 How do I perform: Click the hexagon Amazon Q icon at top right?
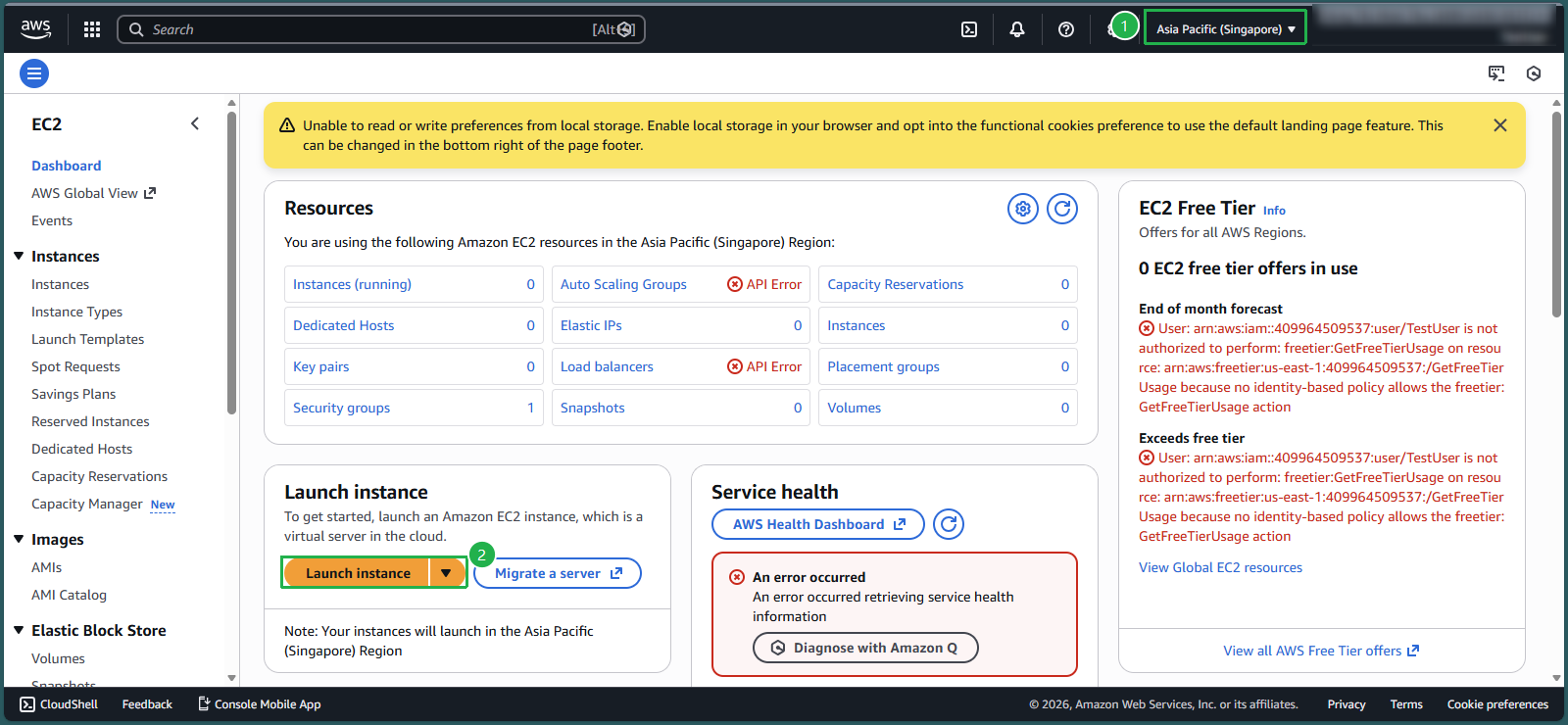[x=1534, y=73]
